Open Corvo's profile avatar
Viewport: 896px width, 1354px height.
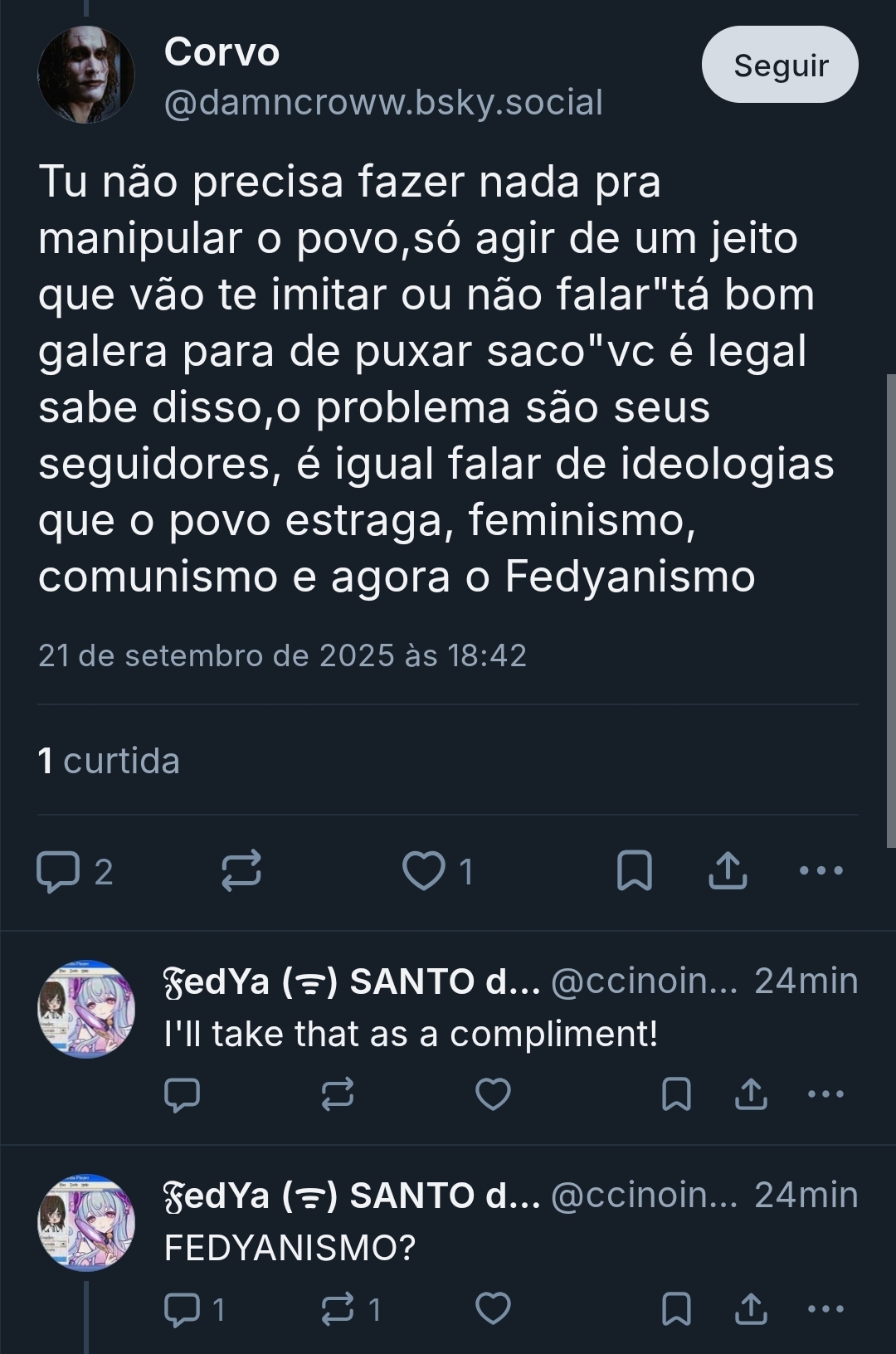(85, 75)
